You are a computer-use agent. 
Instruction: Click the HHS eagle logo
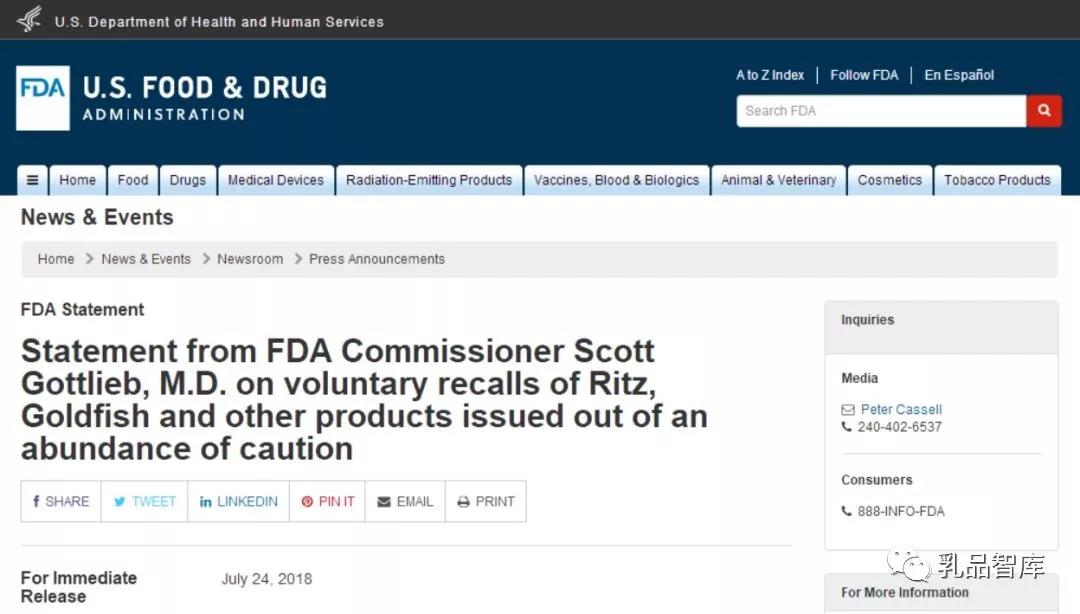(x=30, y=19)
